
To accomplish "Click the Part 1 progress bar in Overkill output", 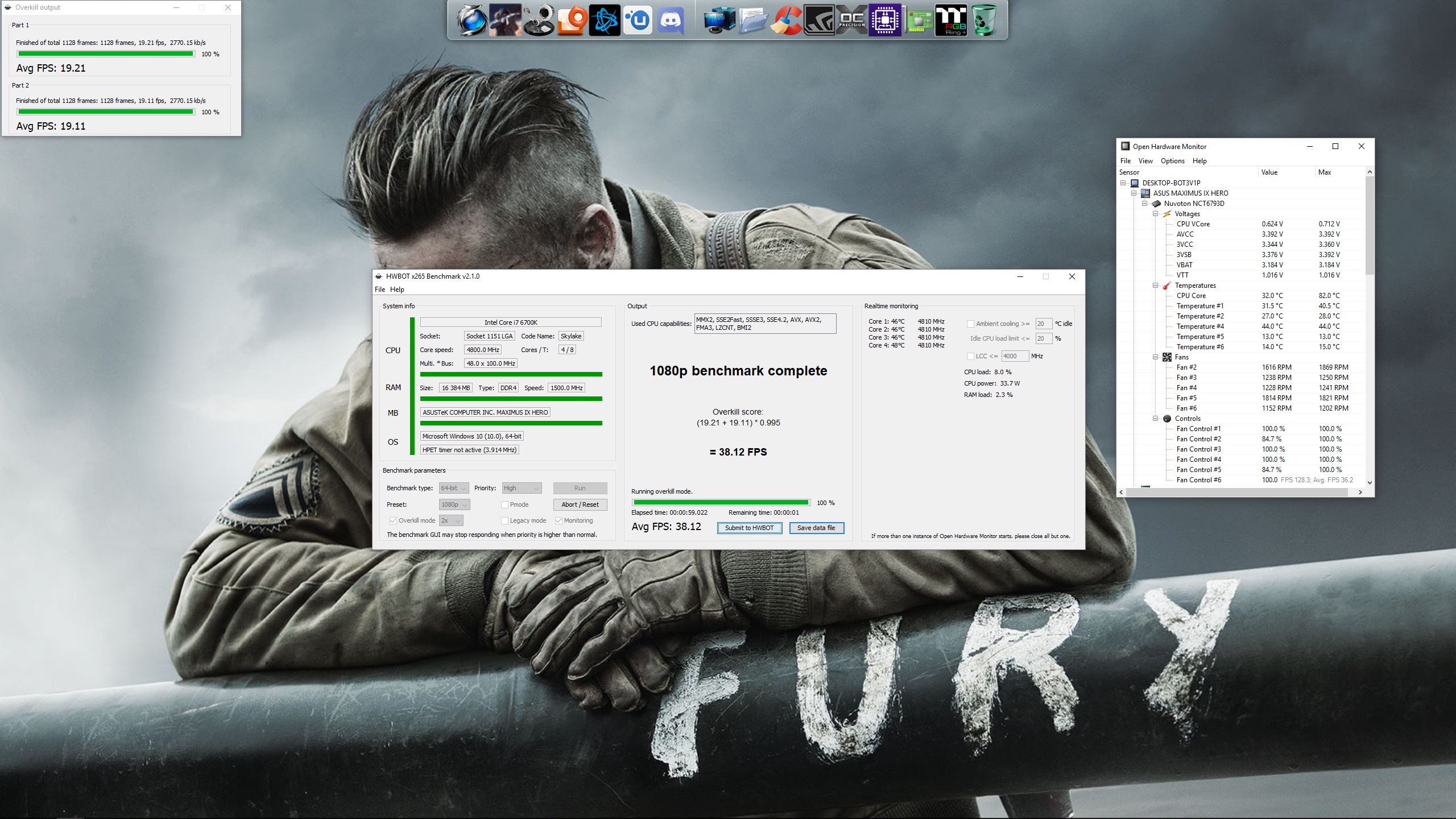I will [106, 54].
